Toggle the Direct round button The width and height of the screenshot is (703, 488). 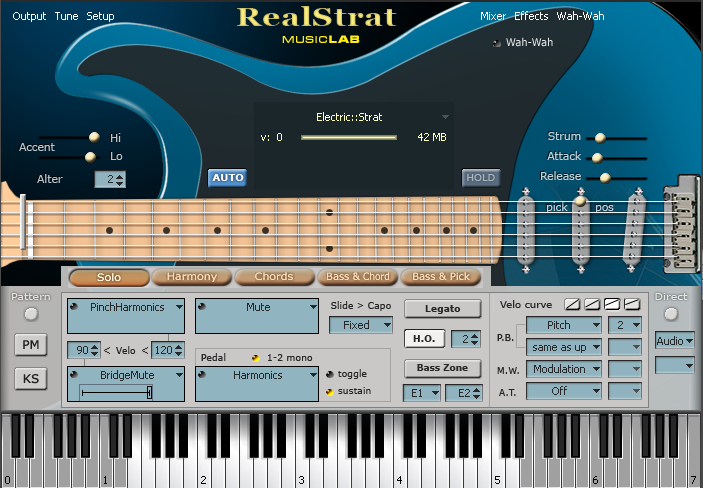pos(671,314)
